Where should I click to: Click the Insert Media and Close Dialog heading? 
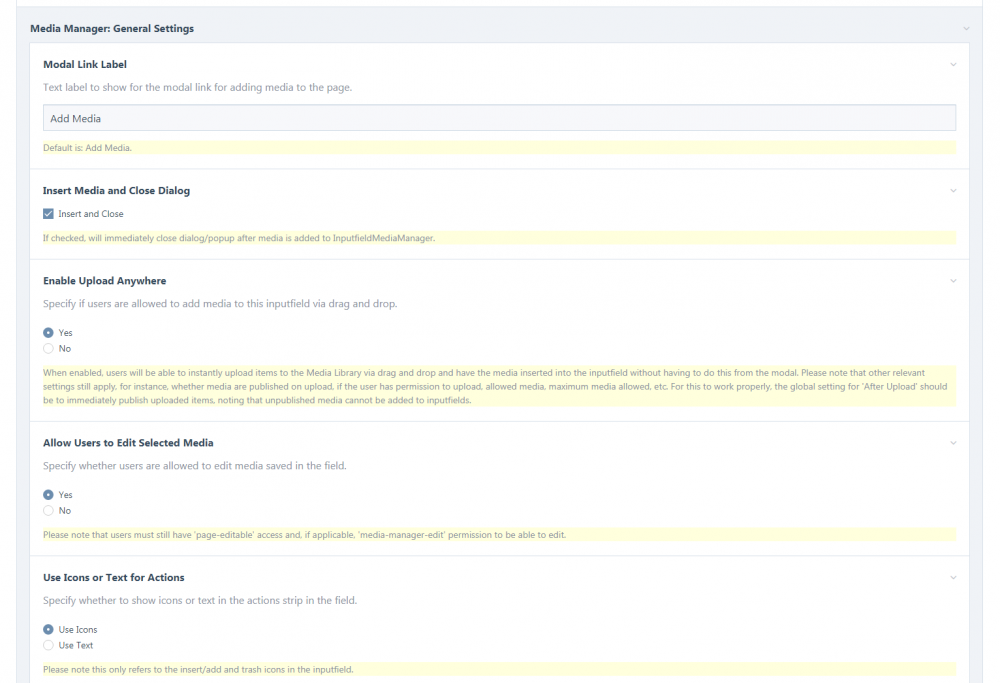(116, 190)
